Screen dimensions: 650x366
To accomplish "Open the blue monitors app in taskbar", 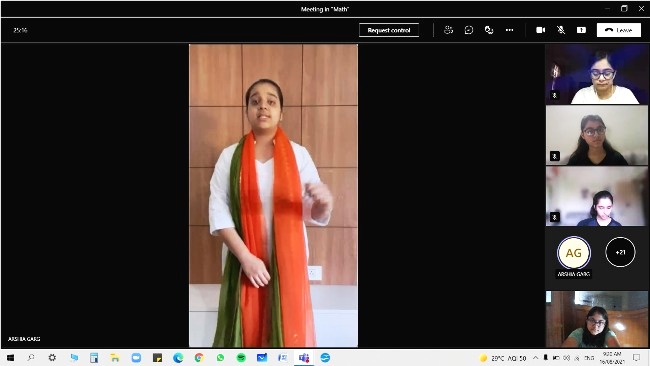I will 74,358.
